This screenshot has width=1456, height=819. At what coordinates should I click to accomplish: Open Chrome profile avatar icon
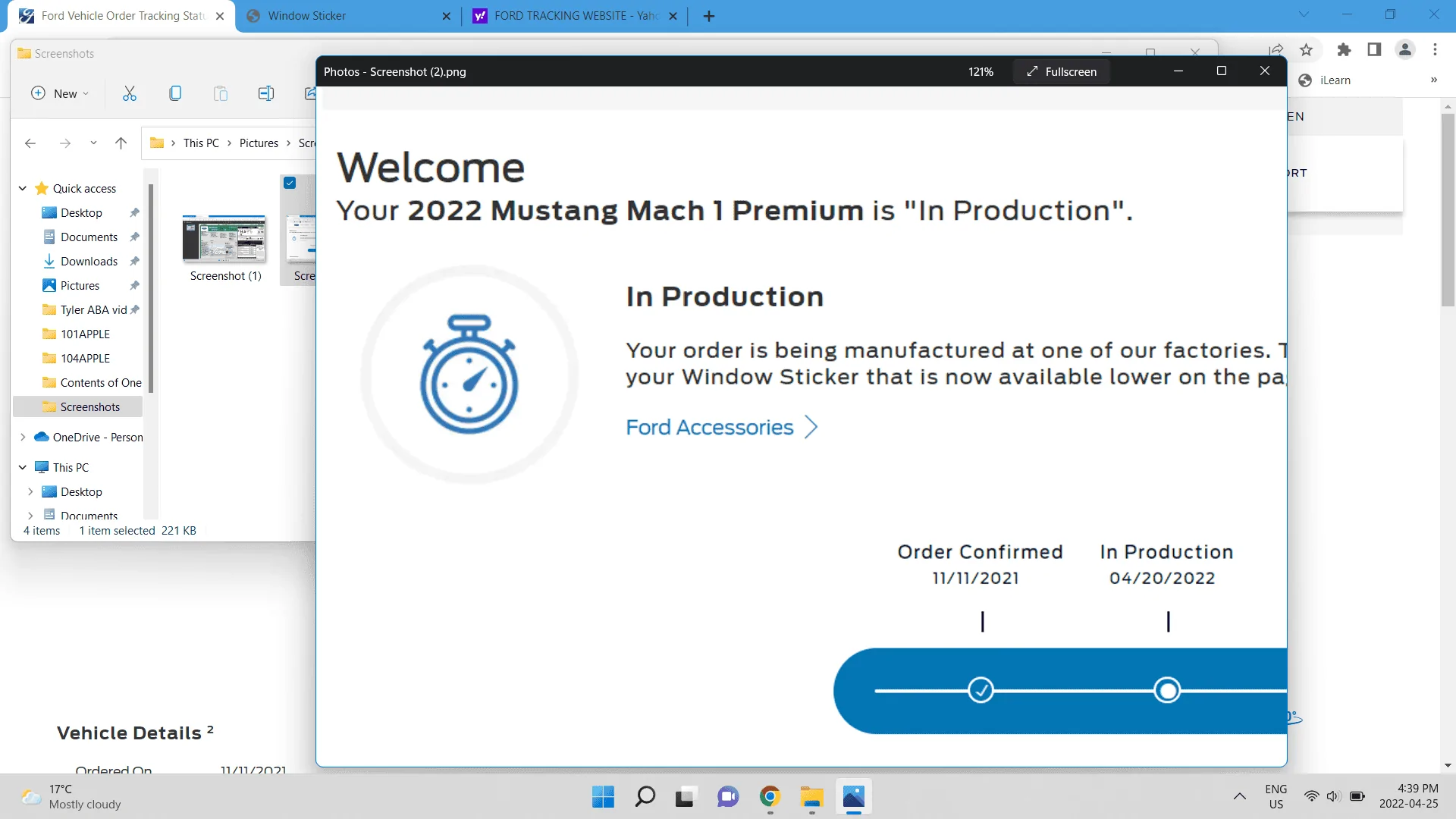[x=1405, y=49]
